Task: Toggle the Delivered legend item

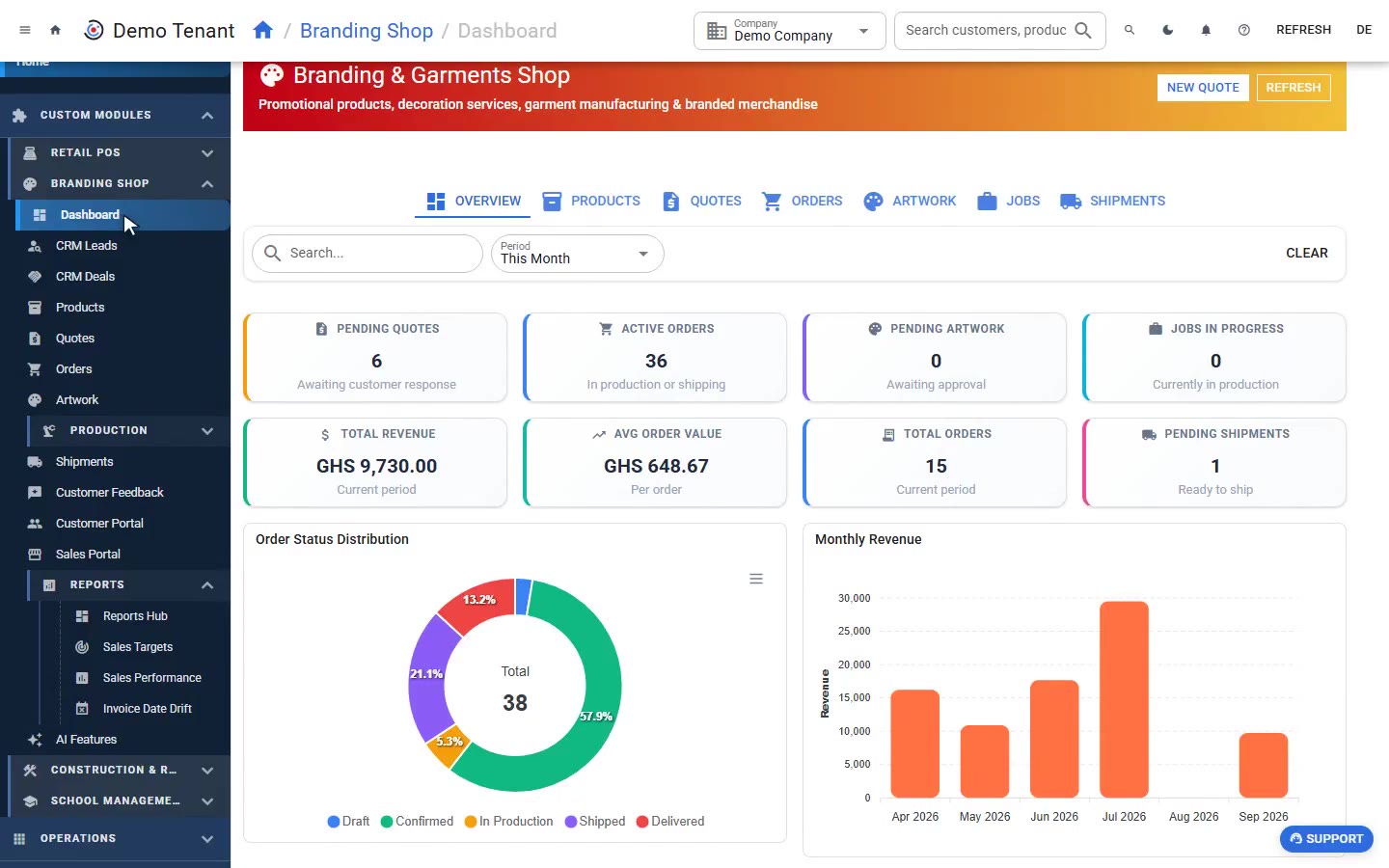Action: coord(670,822)
